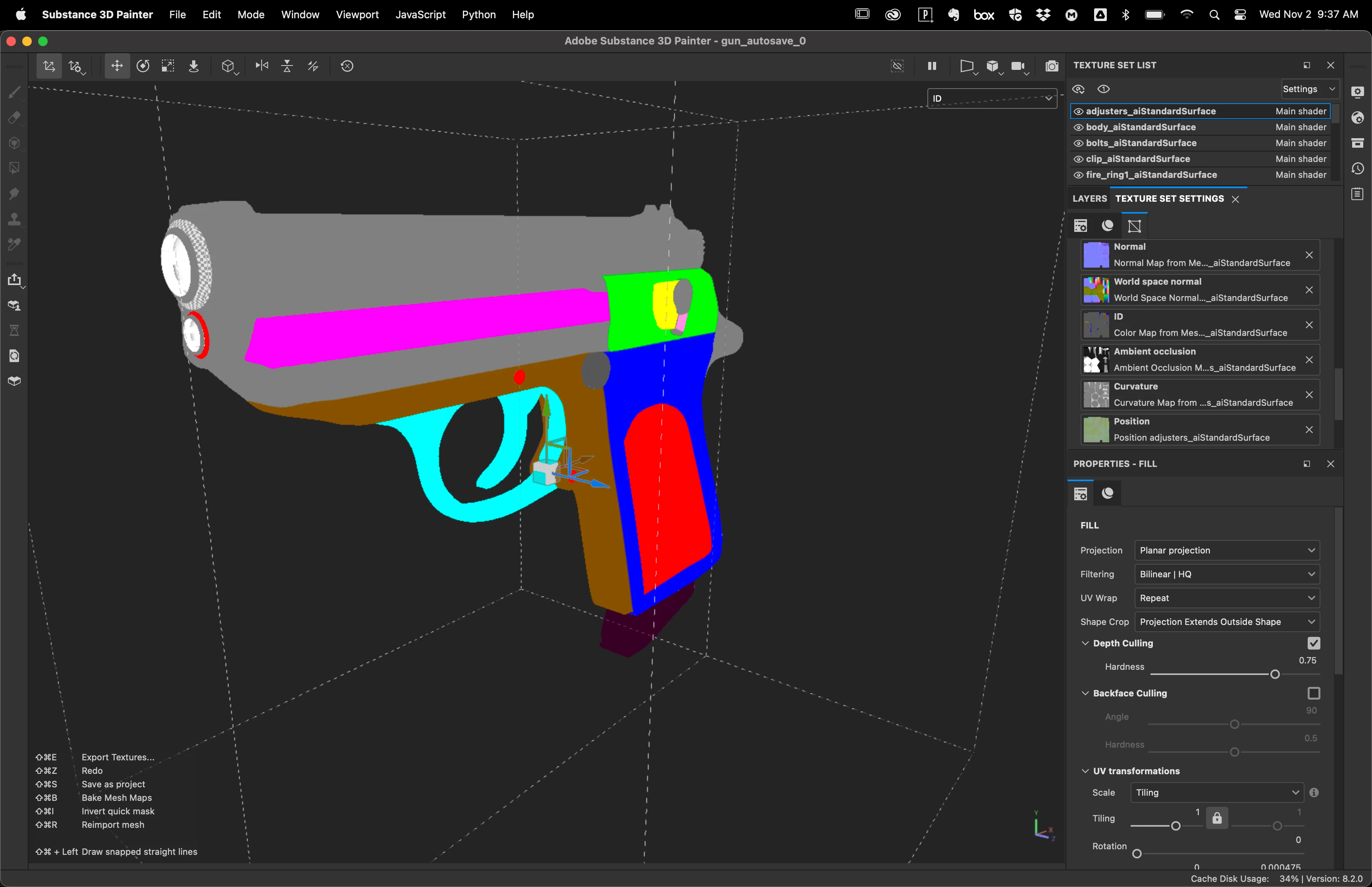Image resolution: width=1372 pixels, height=887 pixels.
Task: Enable the Backface Culling checkbox
Action: tap(1313, 694)
